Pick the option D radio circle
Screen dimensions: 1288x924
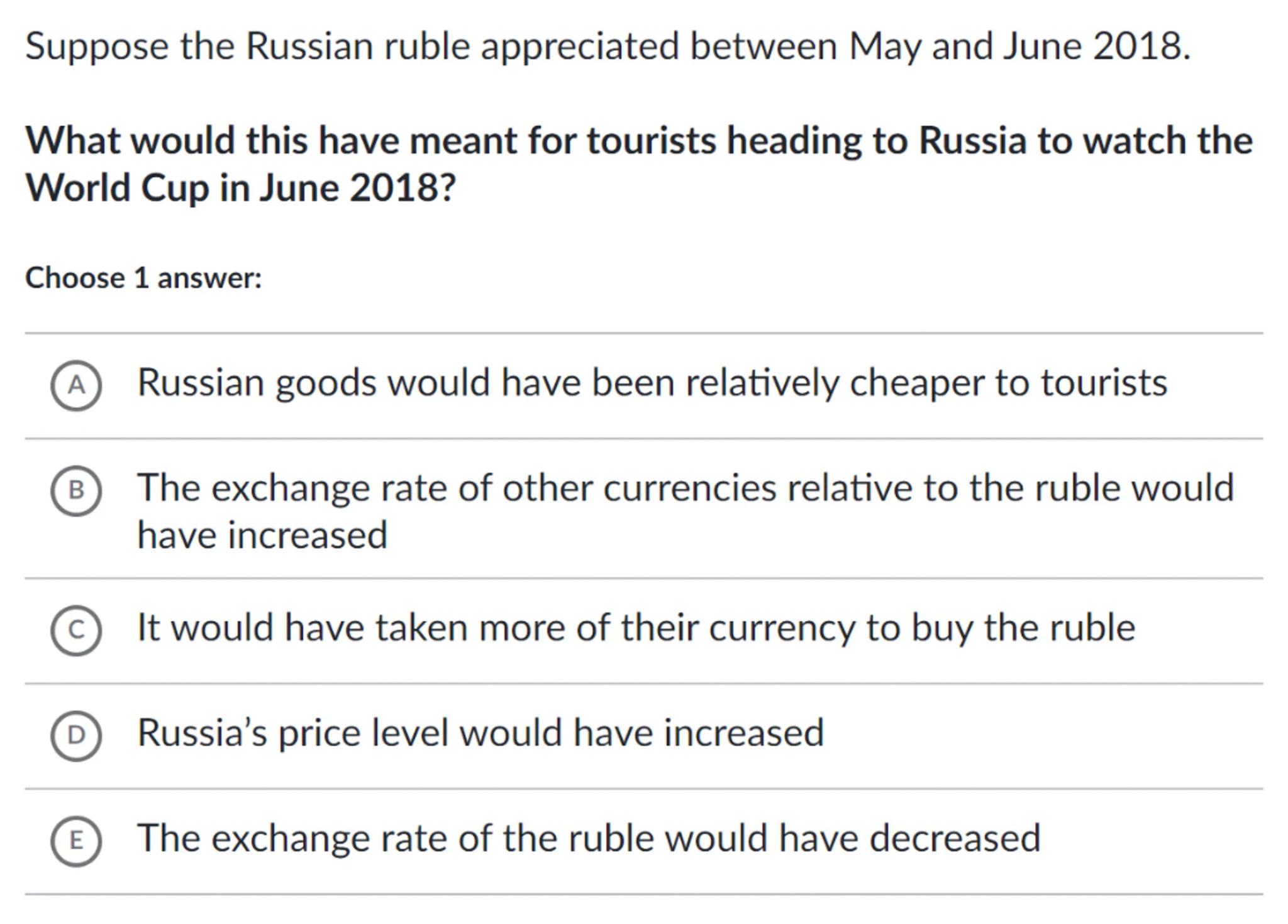coord(76,735)
